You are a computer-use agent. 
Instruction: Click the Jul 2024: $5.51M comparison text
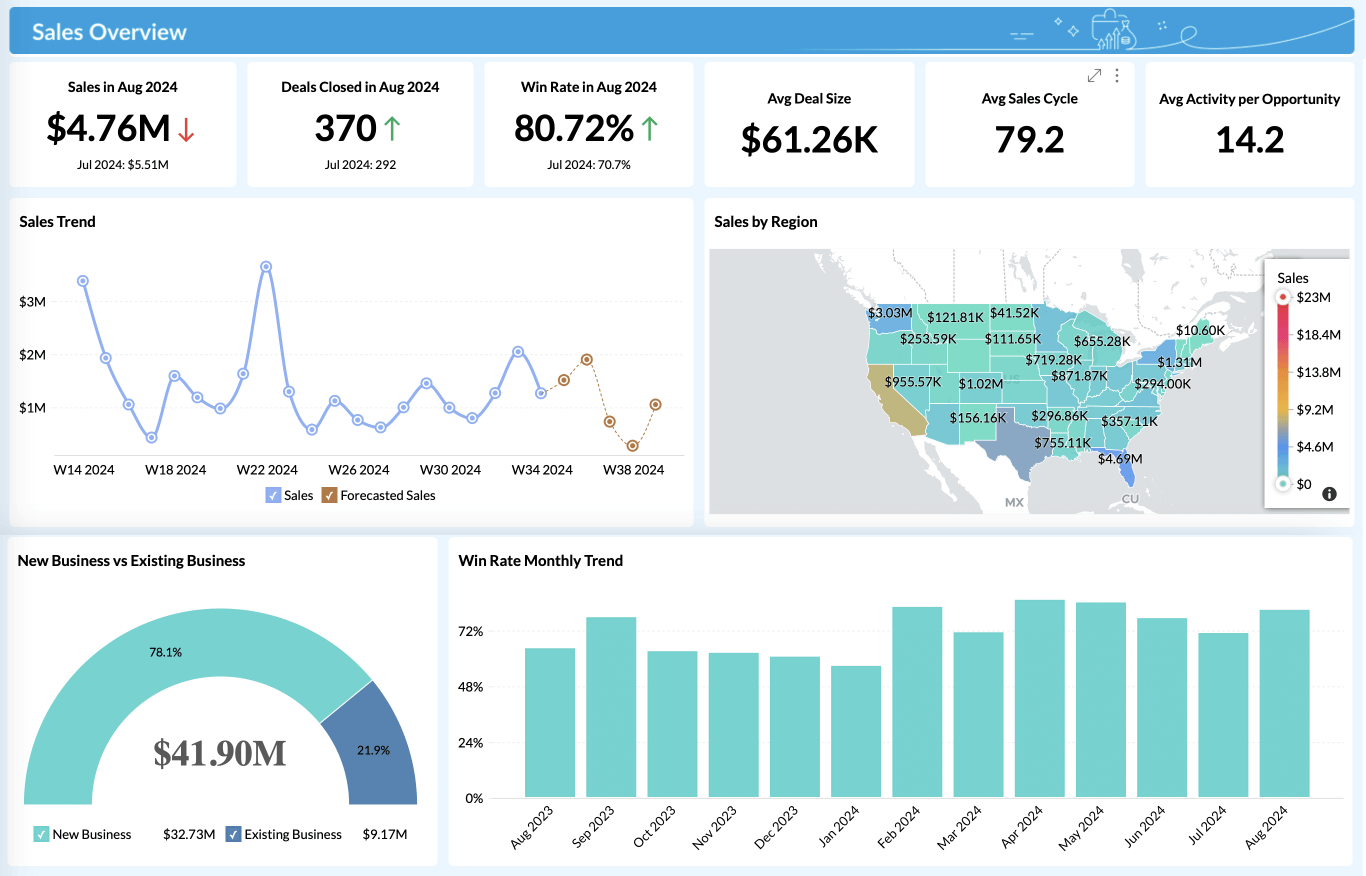coord(123,164)
